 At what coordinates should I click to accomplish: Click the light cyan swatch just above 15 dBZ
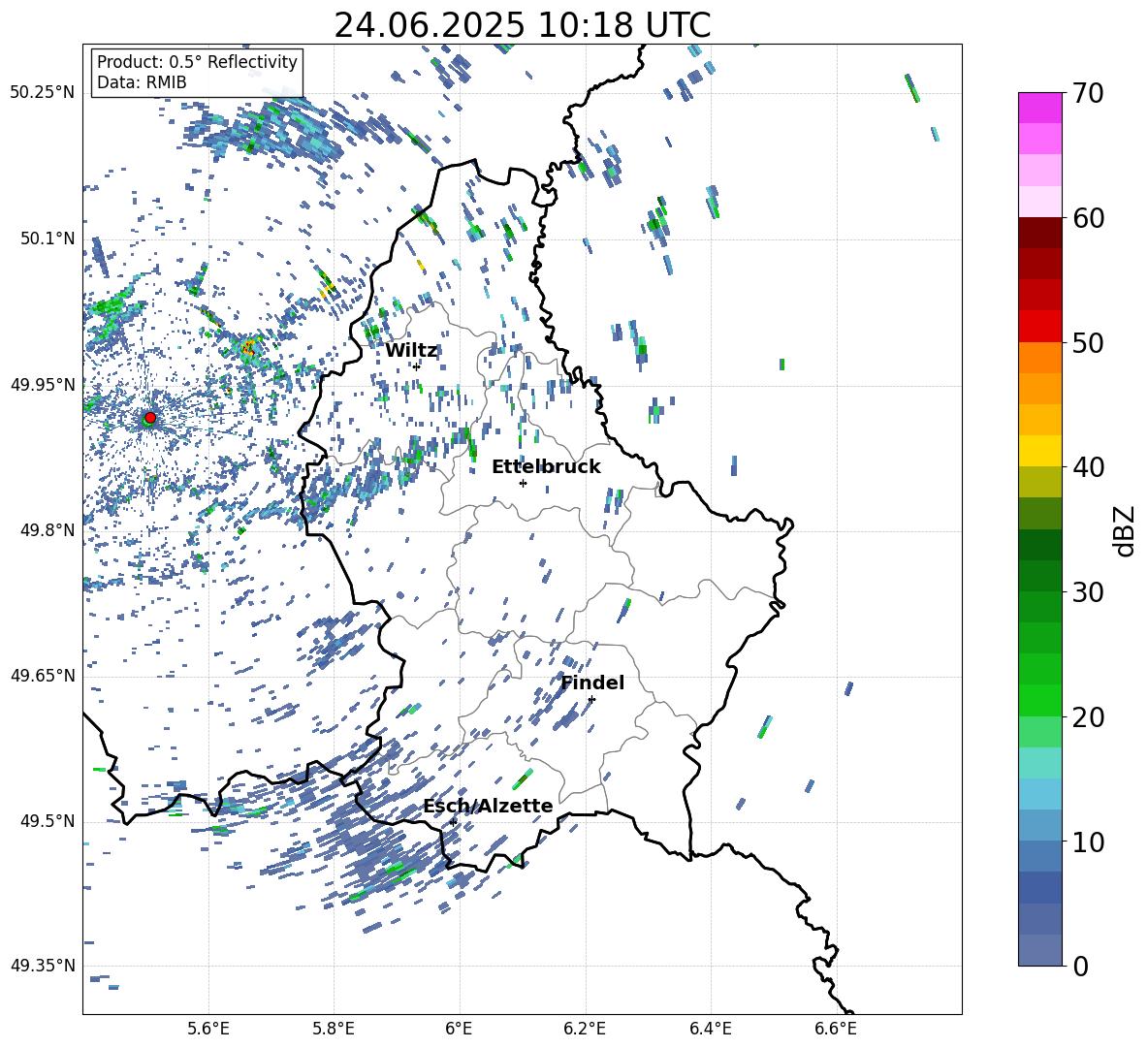(1039, 763)
